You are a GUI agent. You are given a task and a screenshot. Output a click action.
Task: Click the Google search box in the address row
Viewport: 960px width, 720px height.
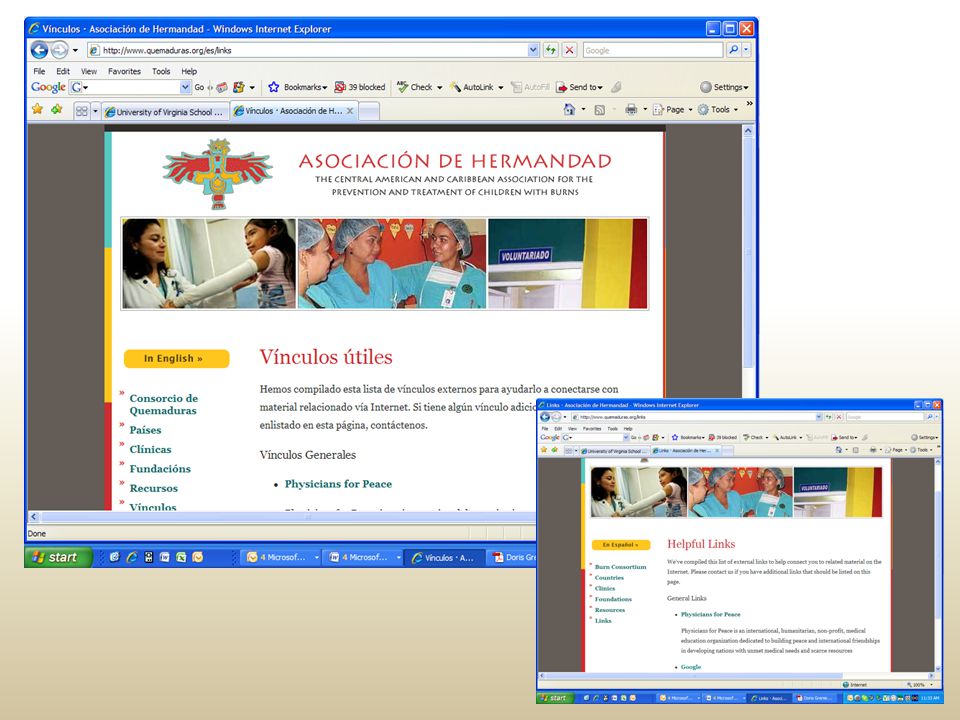tap(653, 50)
